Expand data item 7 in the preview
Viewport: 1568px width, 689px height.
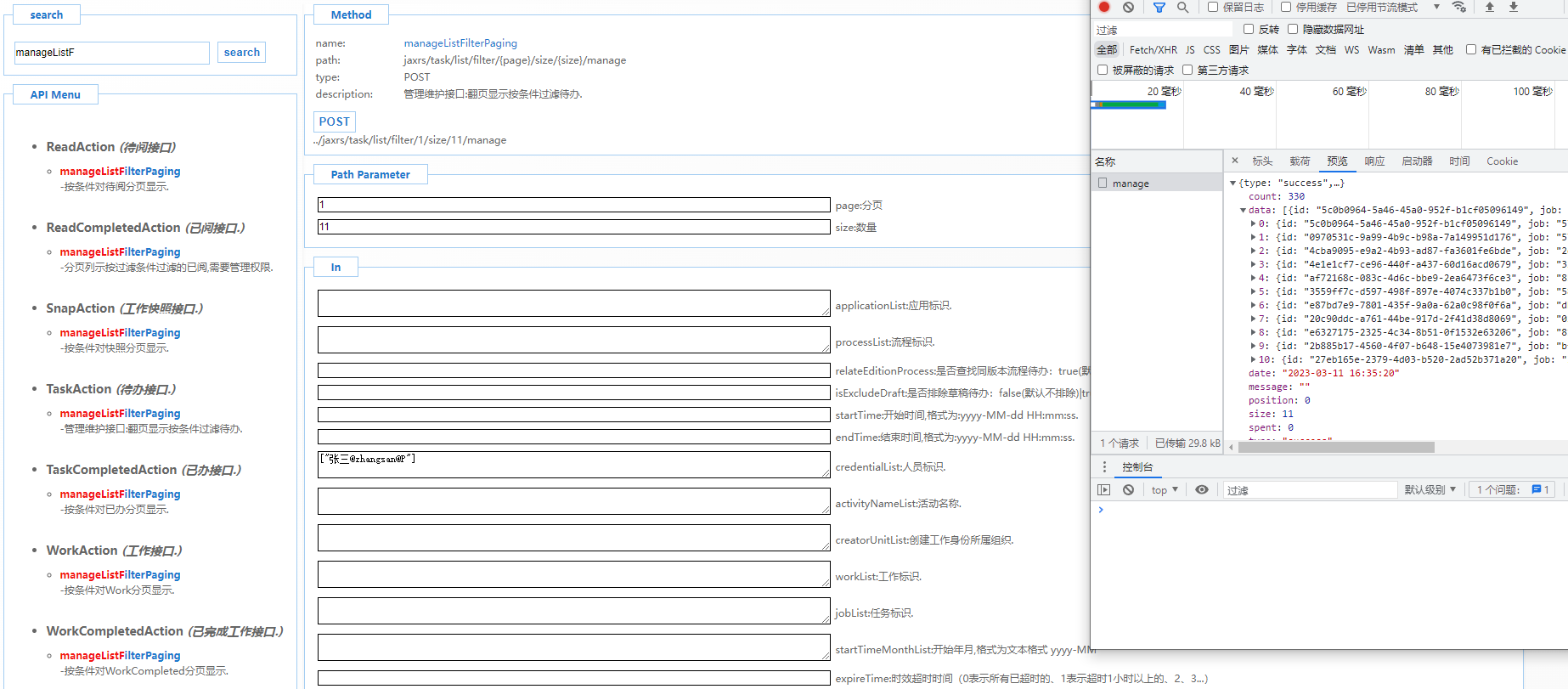(1253, 319)
